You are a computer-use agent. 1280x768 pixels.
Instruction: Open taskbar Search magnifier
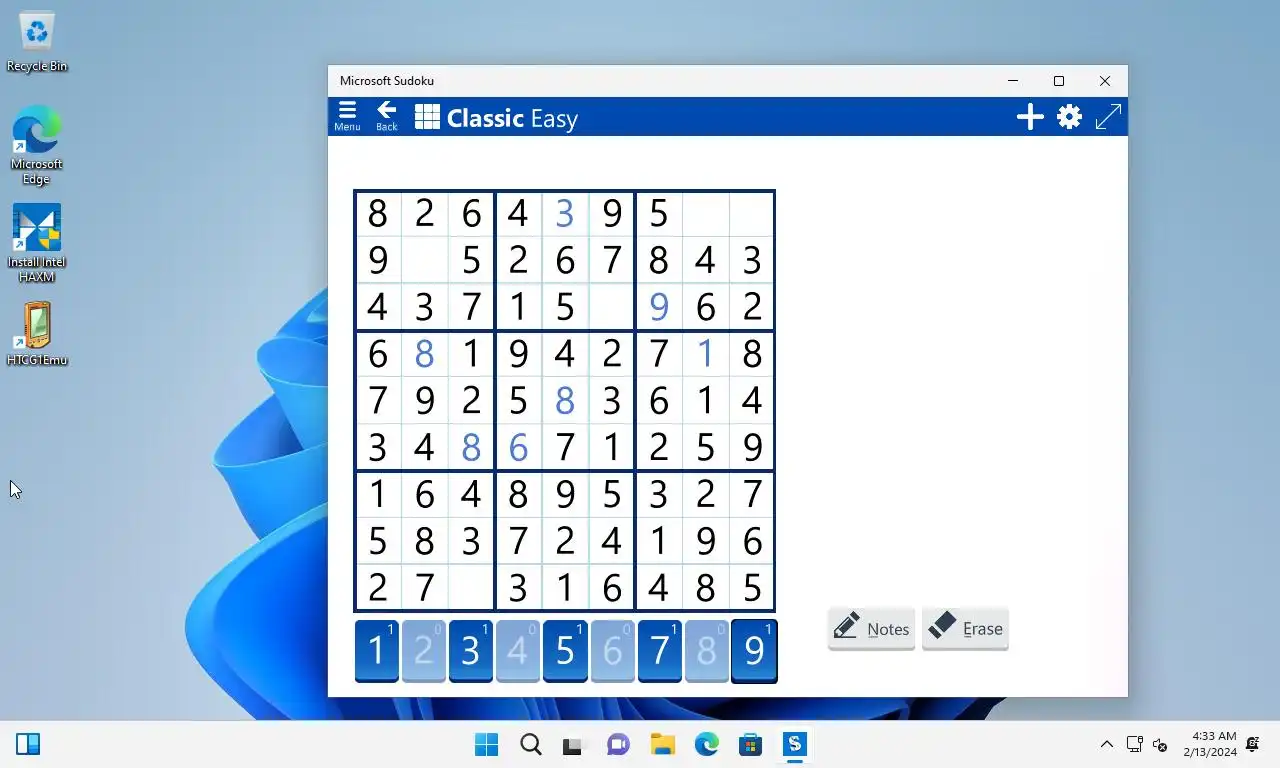pos(531,744)
